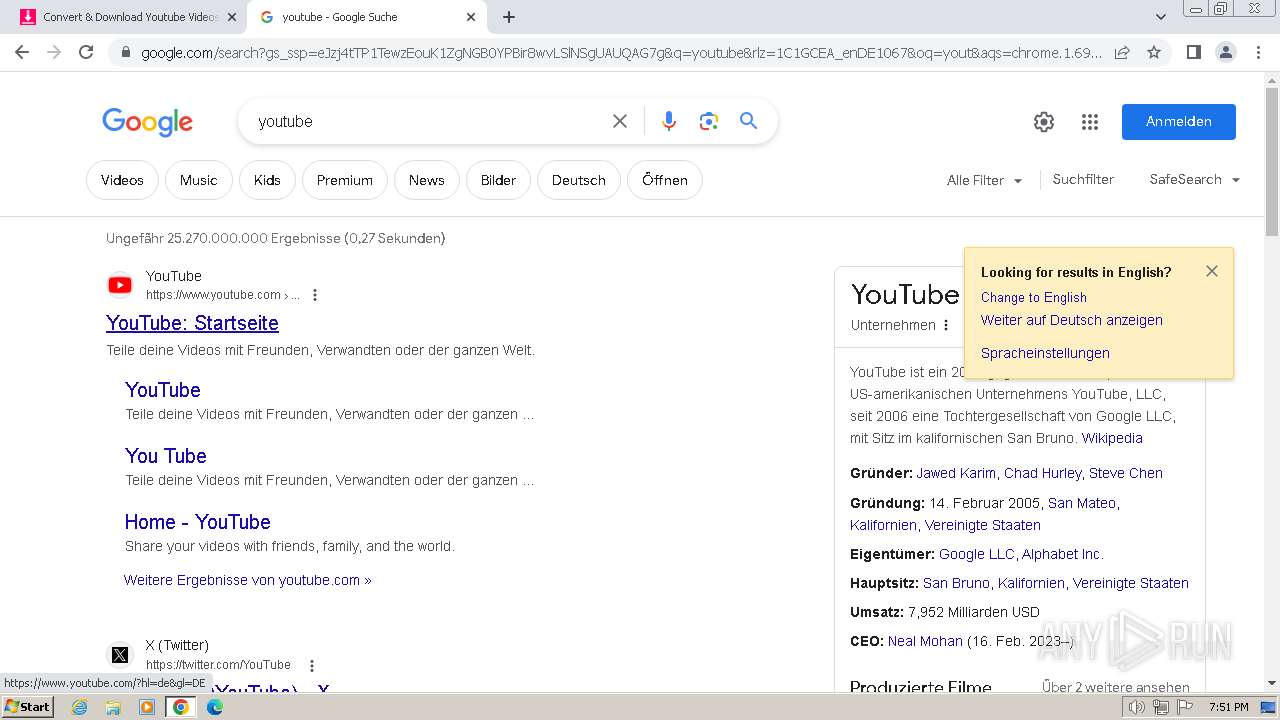Reload the page

[86, 52]
